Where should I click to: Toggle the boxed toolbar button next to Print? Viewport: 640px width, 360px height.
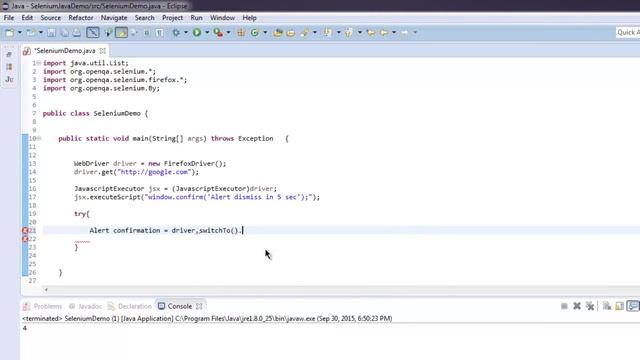click(x=93, y=32)
